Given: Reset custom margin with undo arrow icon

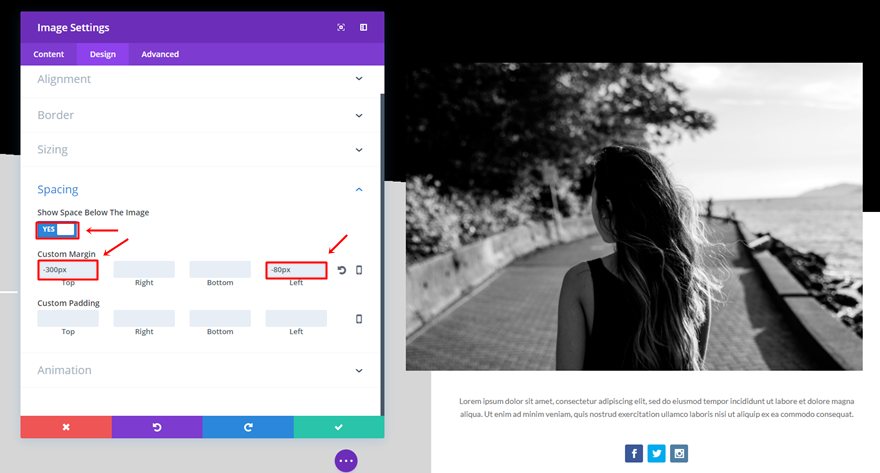Looking at the screenshot, I should tap(342, 270).
